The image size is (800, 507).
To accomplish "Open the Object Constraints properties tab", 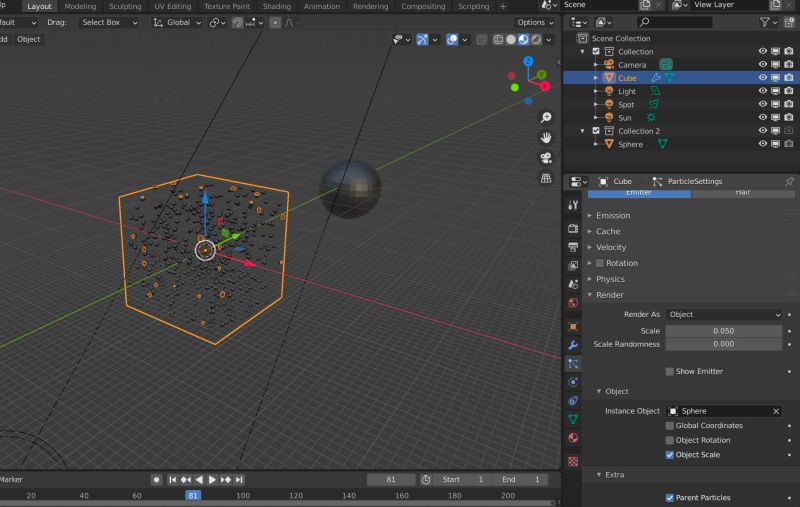I will click(x=573, y=401).
